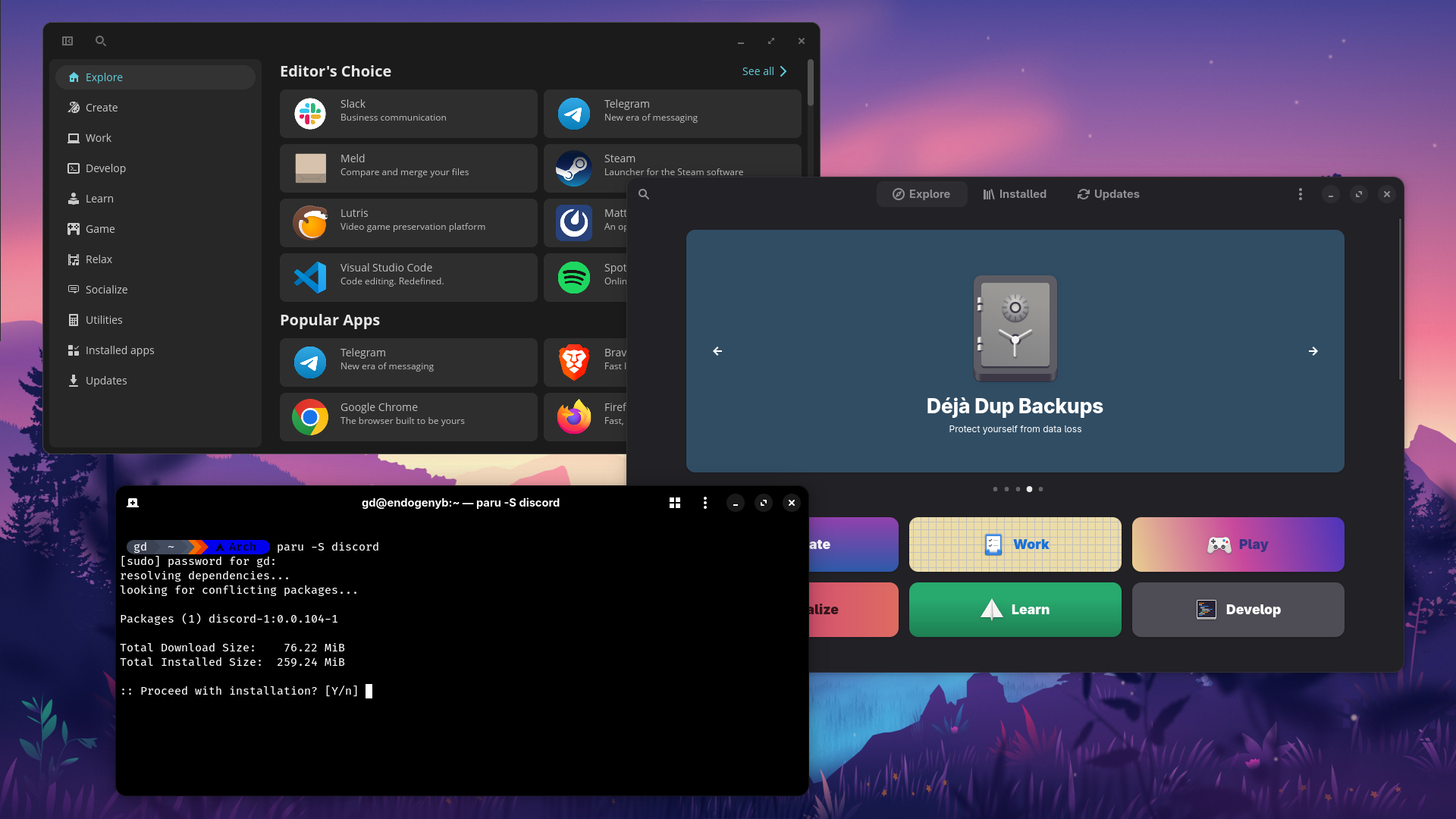Select Socialize in the store sidebar

(155, 290)
